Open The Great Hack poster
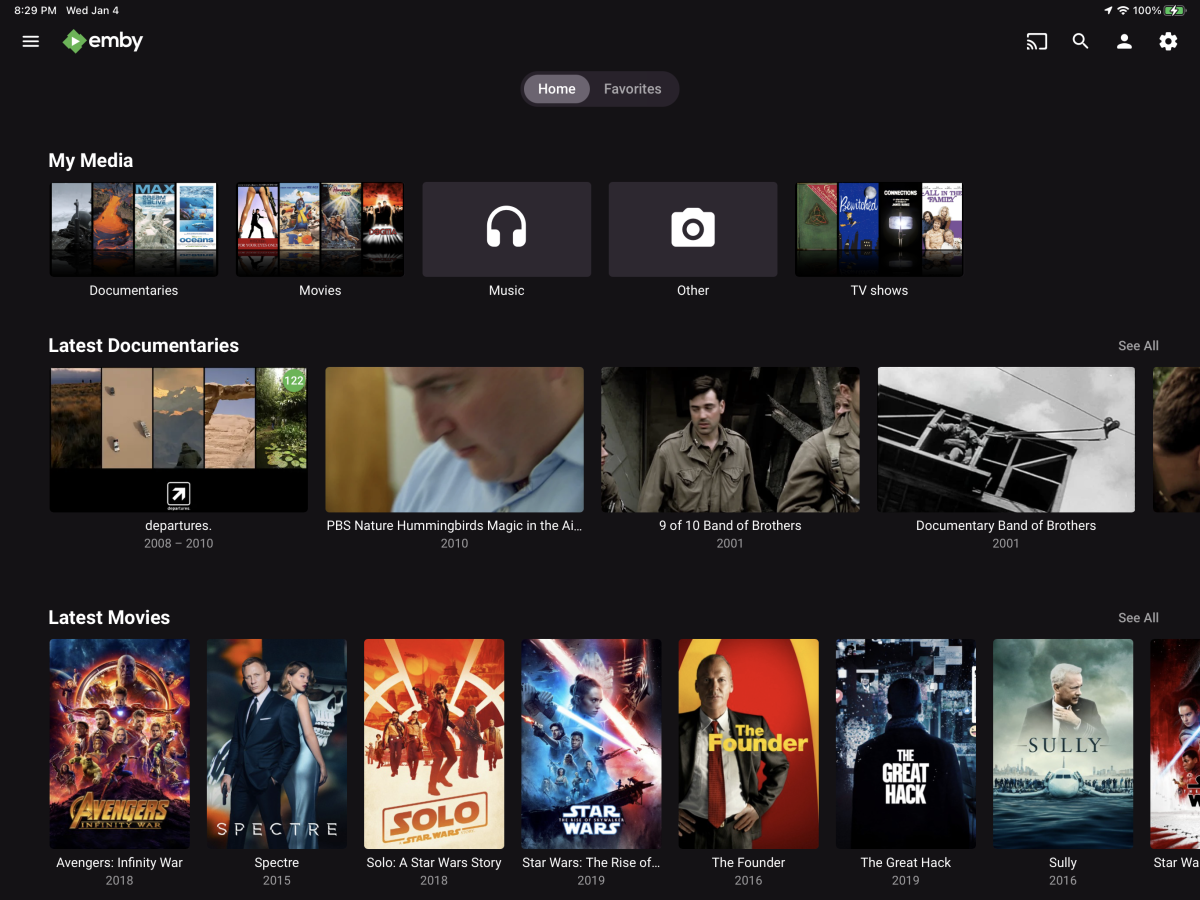Image resolution: width=1200 pixels, height=900 pixels. (906, 744)
